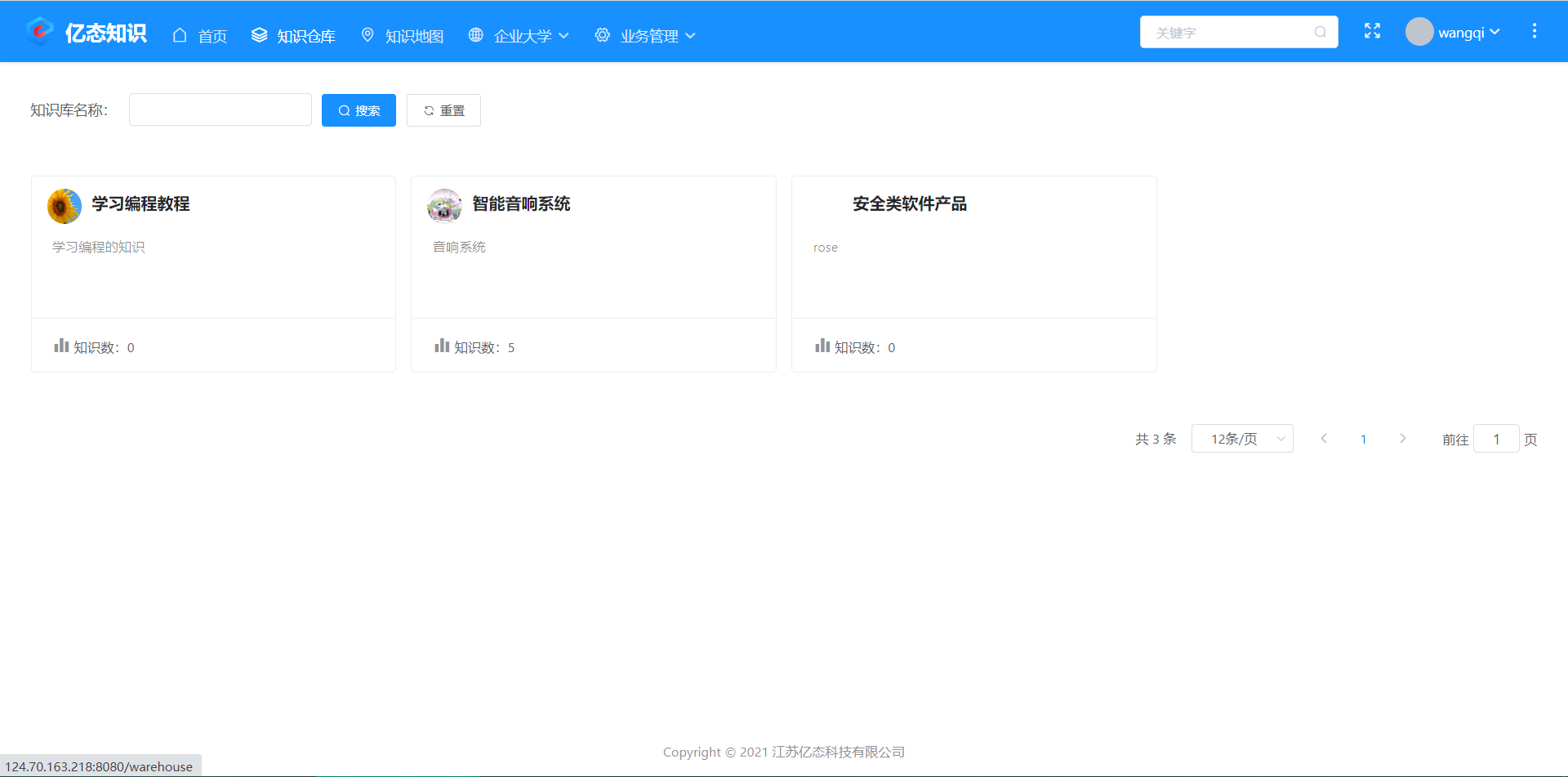Screen dimensions: 1568x777
Task: Click the 前往 page number input
Action: point(1495,439)
